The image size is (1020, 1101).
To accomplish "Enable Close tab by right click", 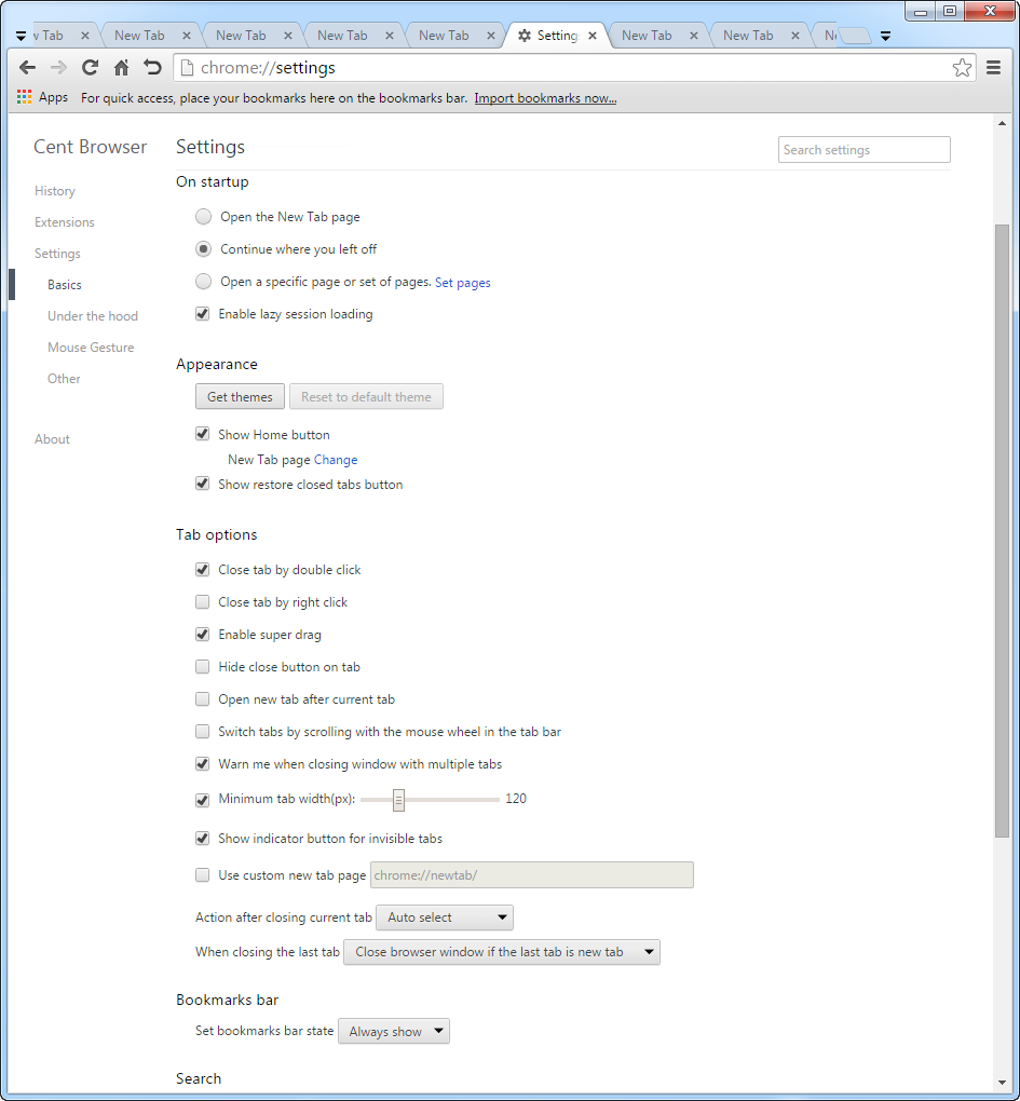I will tap(202, 602).
